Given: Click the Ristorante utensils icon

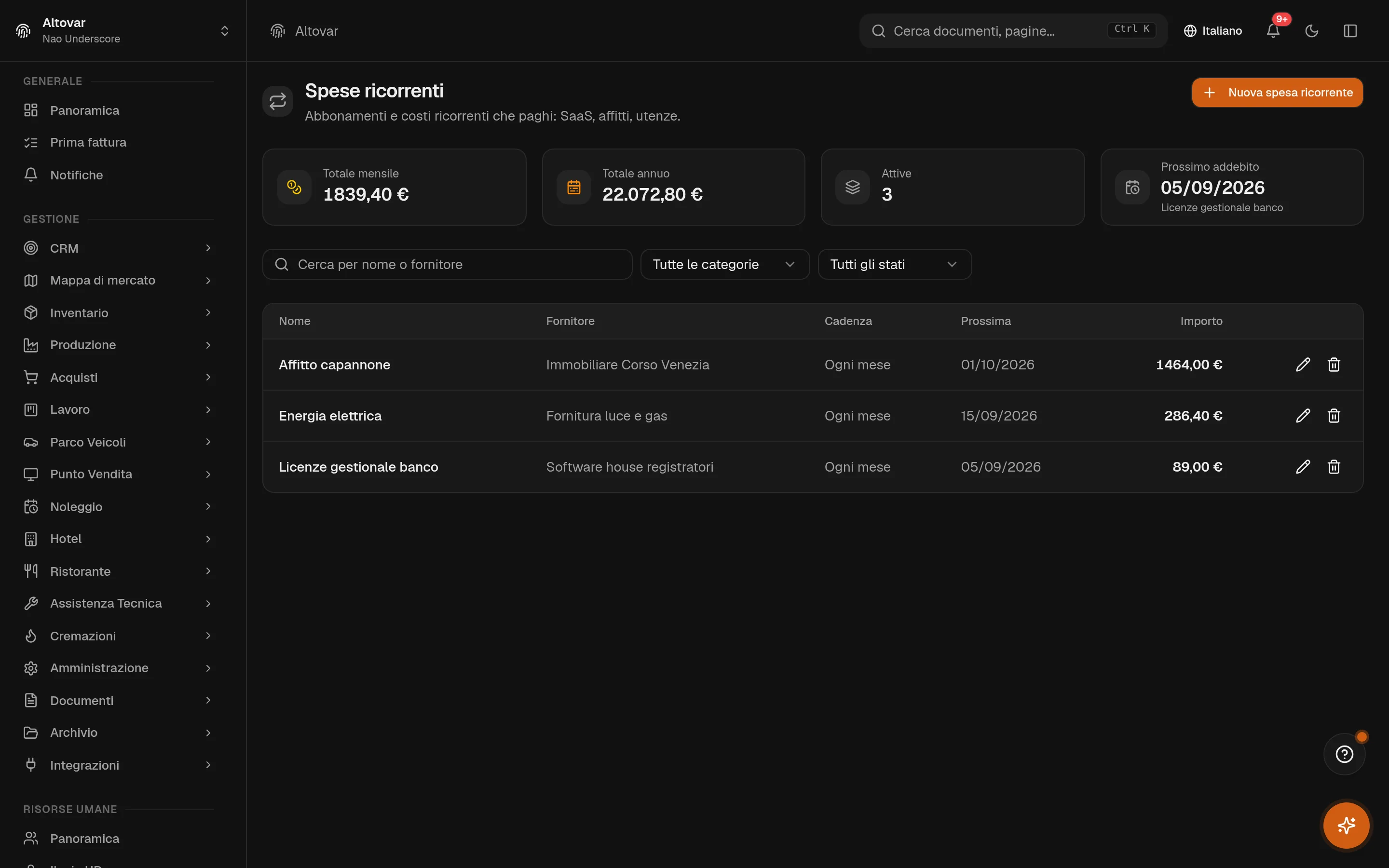Looking at the screenshot, I should [31, 570].
